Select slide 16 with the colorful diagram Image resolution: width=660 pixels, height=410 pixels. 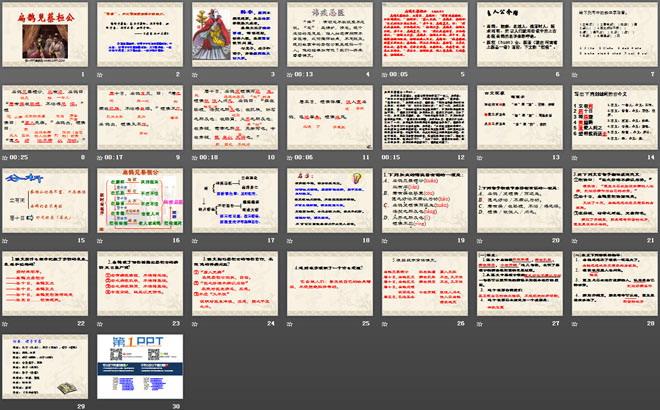pyautogui.click(x=138, y=200)
